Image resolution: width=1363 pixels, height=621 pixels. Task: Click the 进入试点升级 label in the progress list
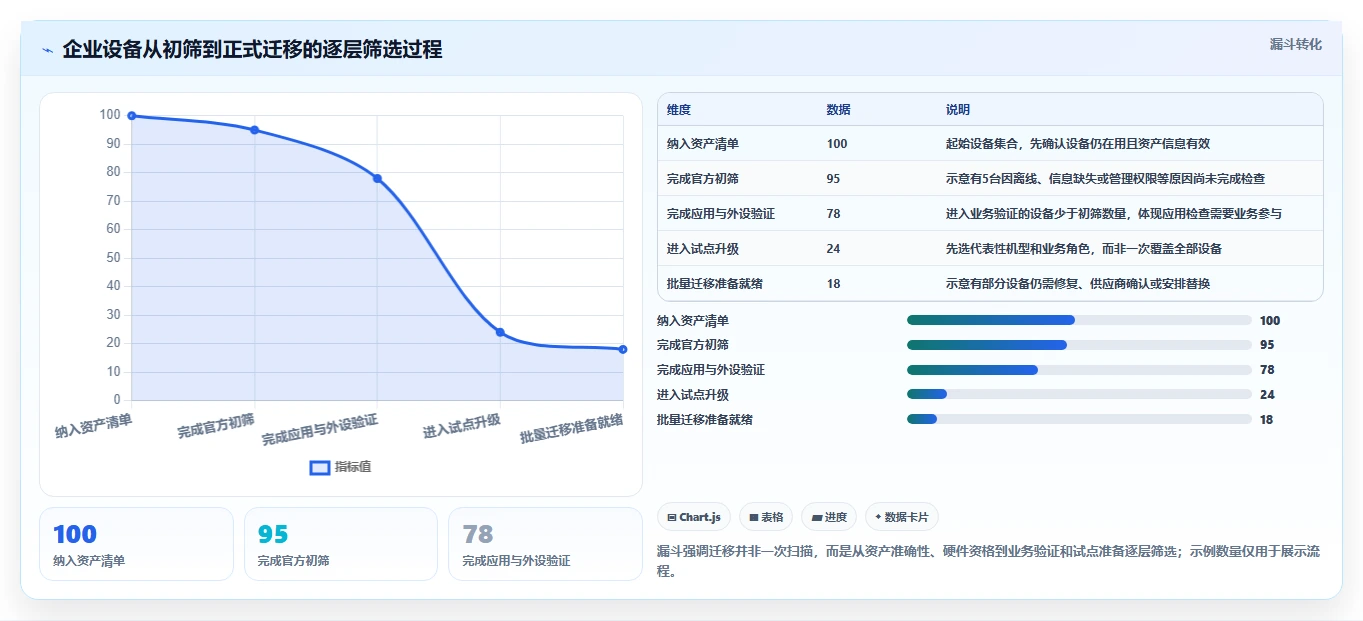click(x=693, y=395)
